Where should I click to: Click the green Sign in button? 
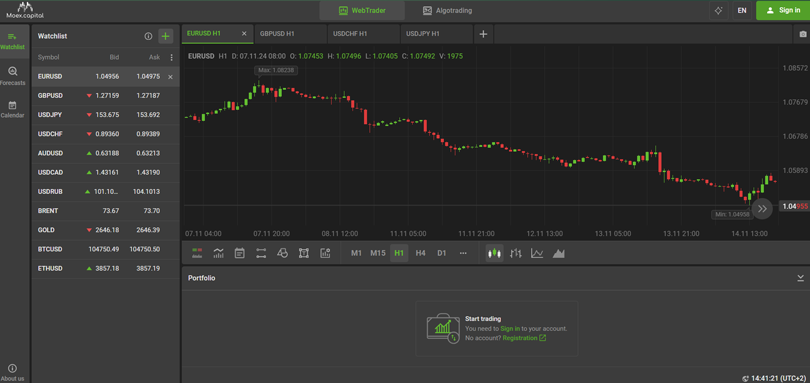tap(783, 10)
